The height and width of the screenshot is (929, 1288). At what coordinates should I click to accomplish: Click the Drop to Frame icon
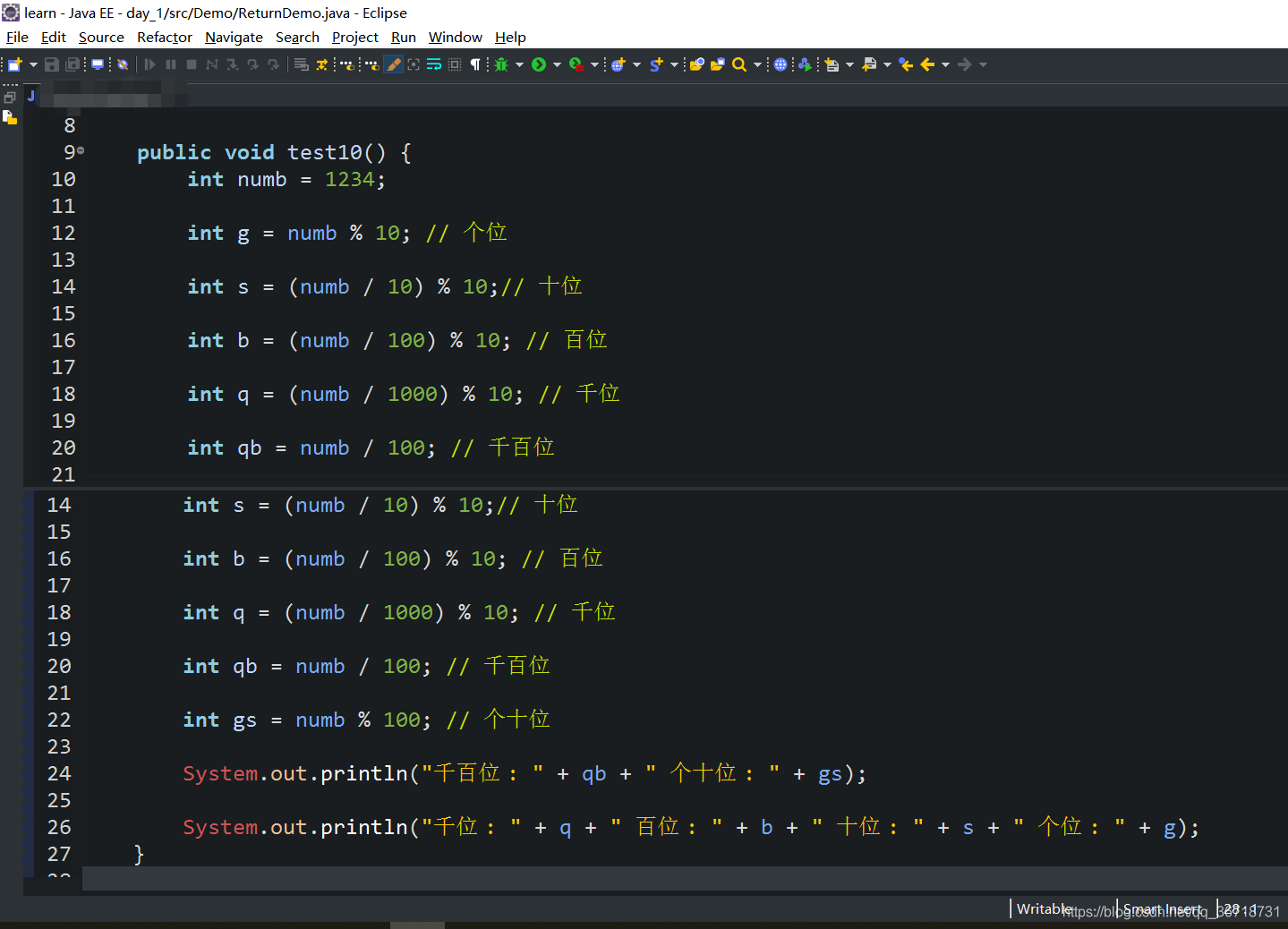coord(301,64)
